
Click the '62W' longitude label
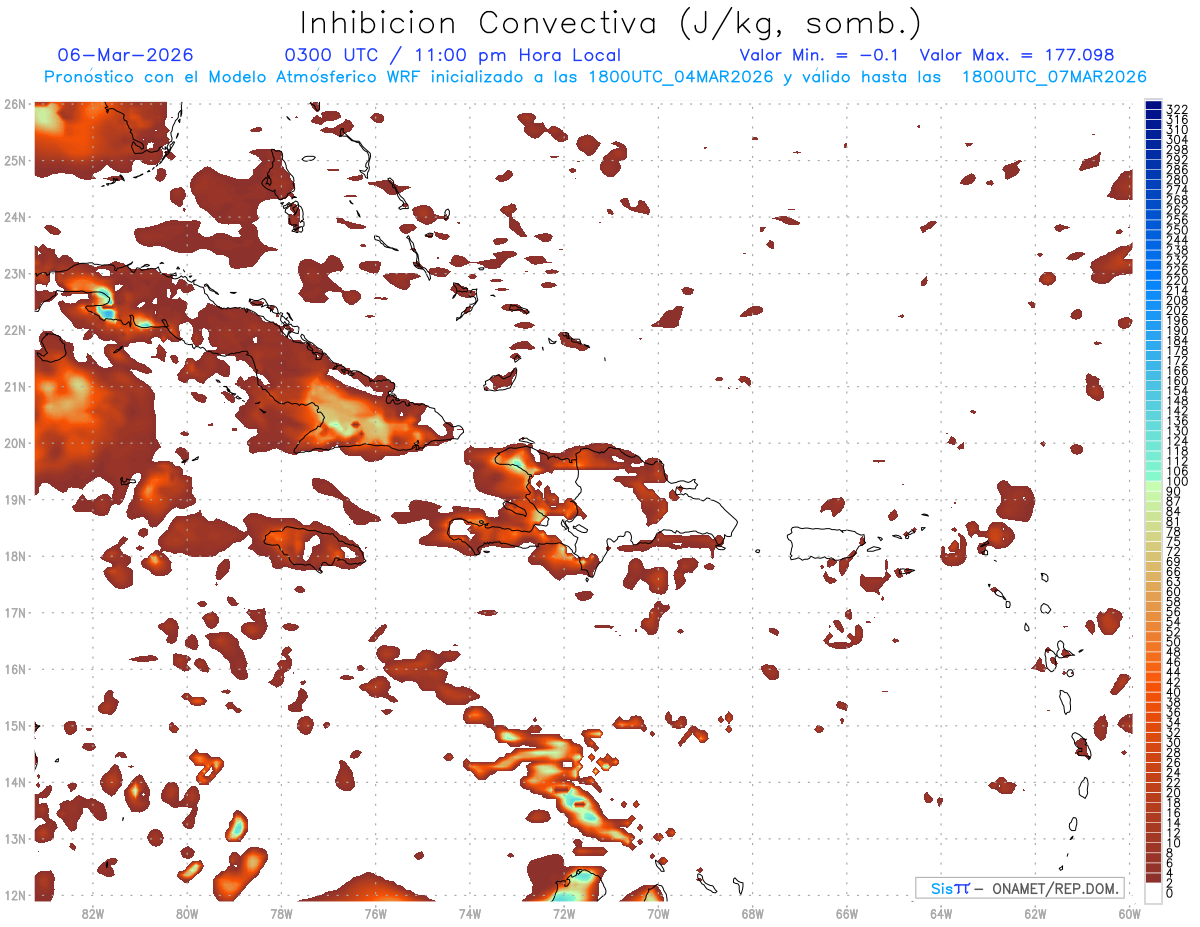click(1035, 913)
